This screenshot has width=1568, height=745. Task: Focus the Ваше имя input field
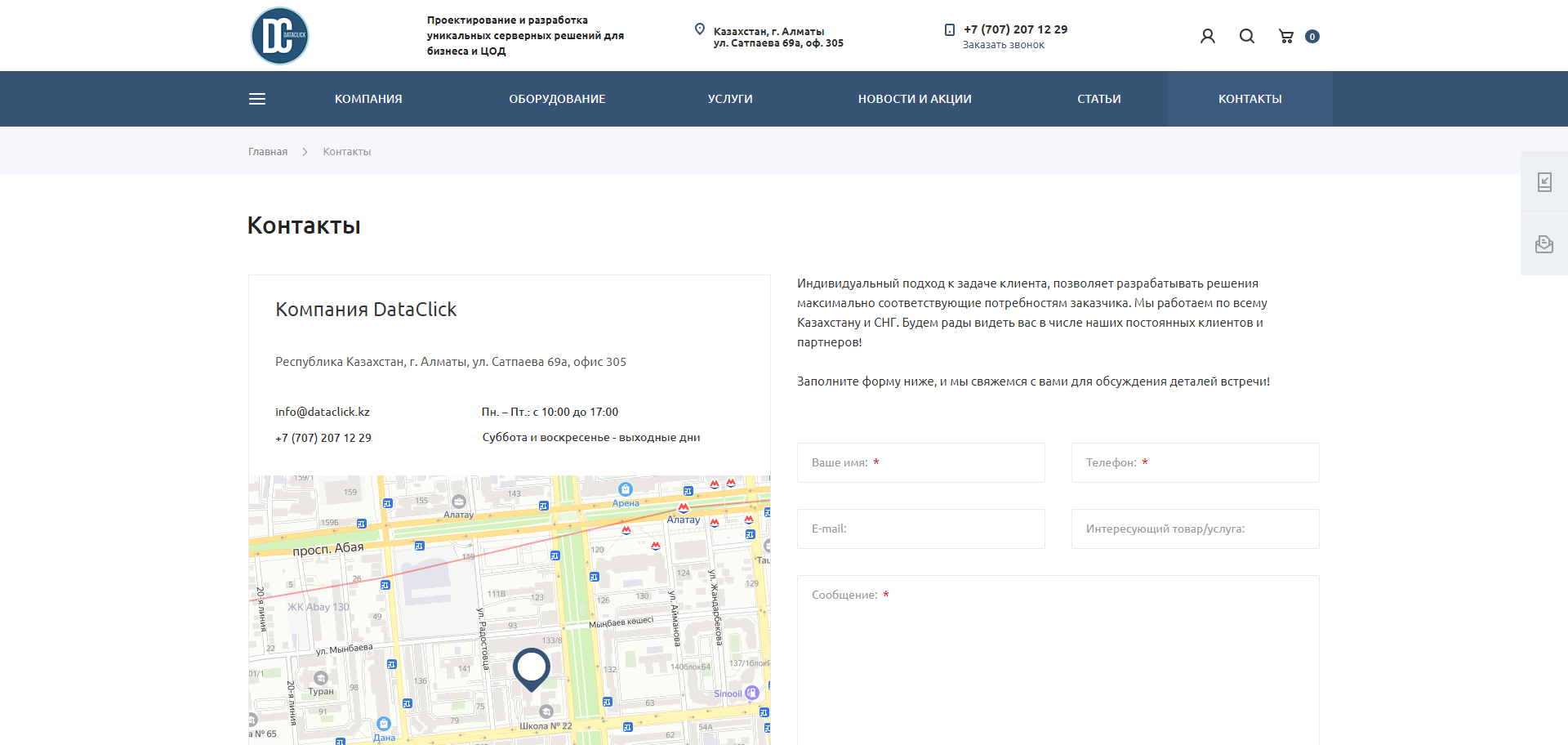921,462
